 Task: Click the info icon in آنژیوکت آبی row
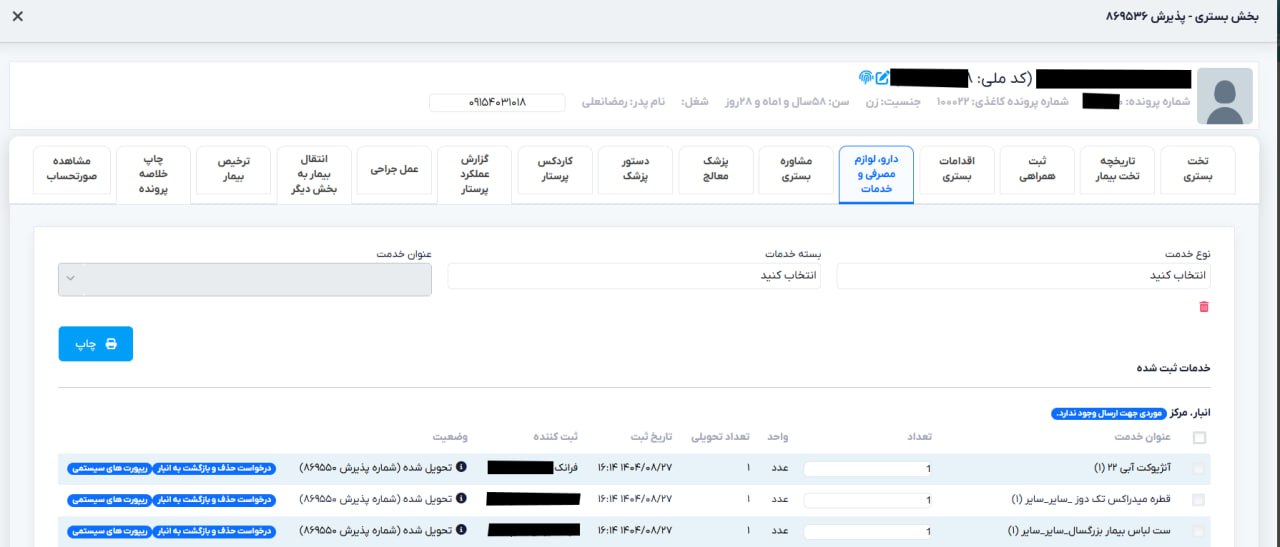(461, 468)
